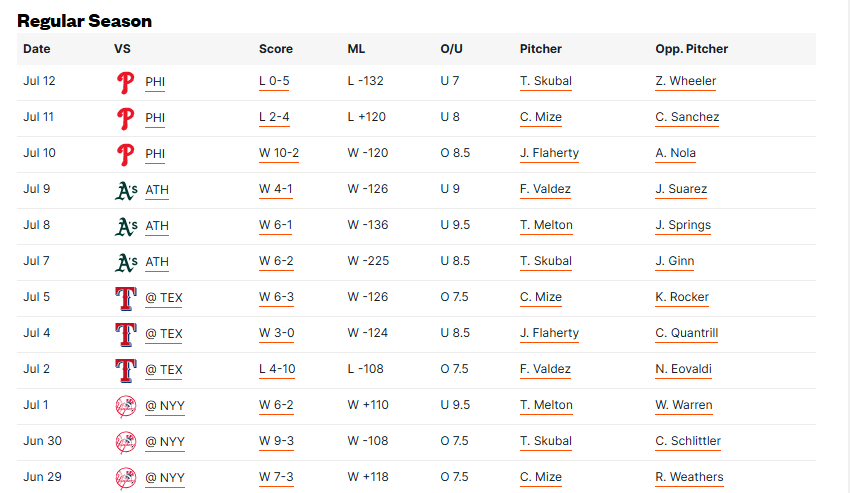Viewport: 850px width, 493px height.
Task: Open J. Flaherty pitcher link for Jul 10
Action: [550, 153]
